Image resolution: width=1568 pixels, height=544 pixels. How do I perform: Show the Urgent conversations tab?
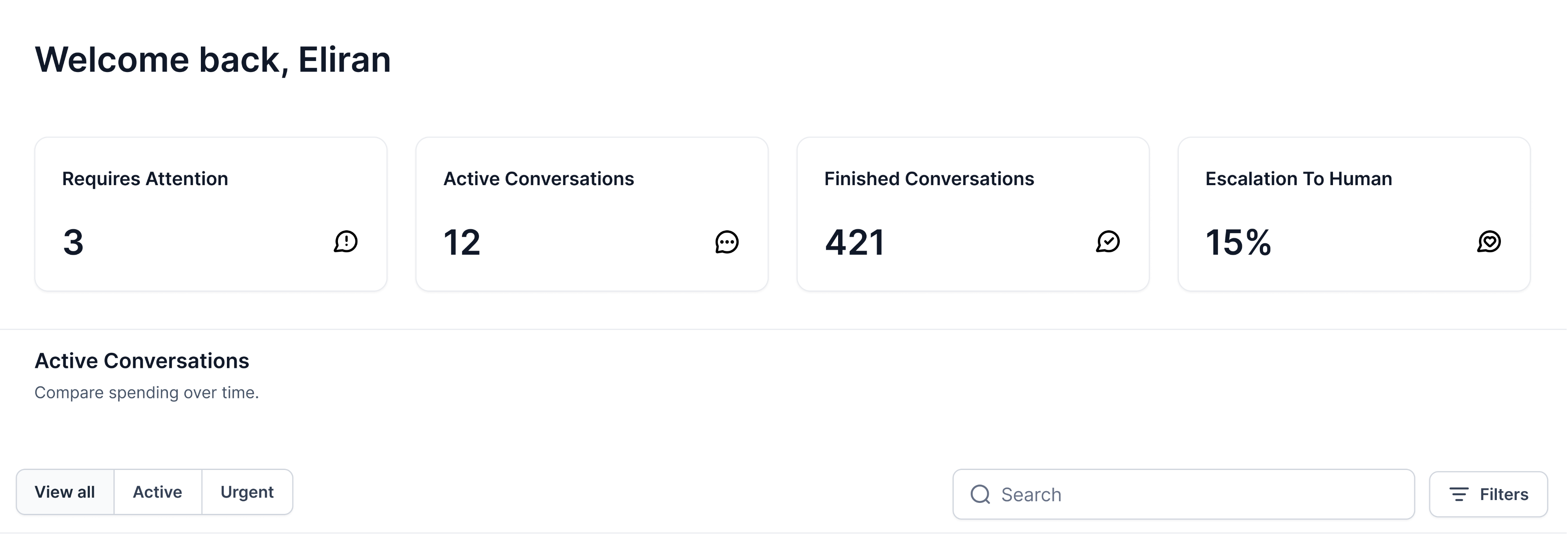[247, 492]
